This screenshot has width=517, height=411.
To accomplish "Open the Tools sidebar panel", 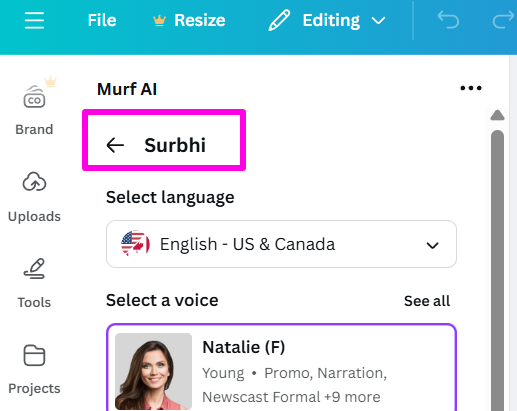I will coord(34,283).
